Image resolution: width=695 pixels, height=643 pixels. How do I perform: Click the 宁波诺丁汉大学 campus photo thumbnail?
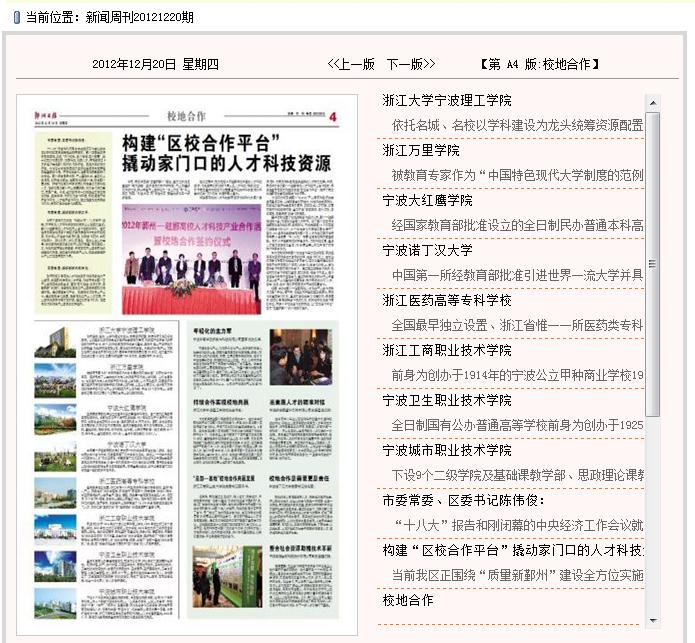pos(55,456)
